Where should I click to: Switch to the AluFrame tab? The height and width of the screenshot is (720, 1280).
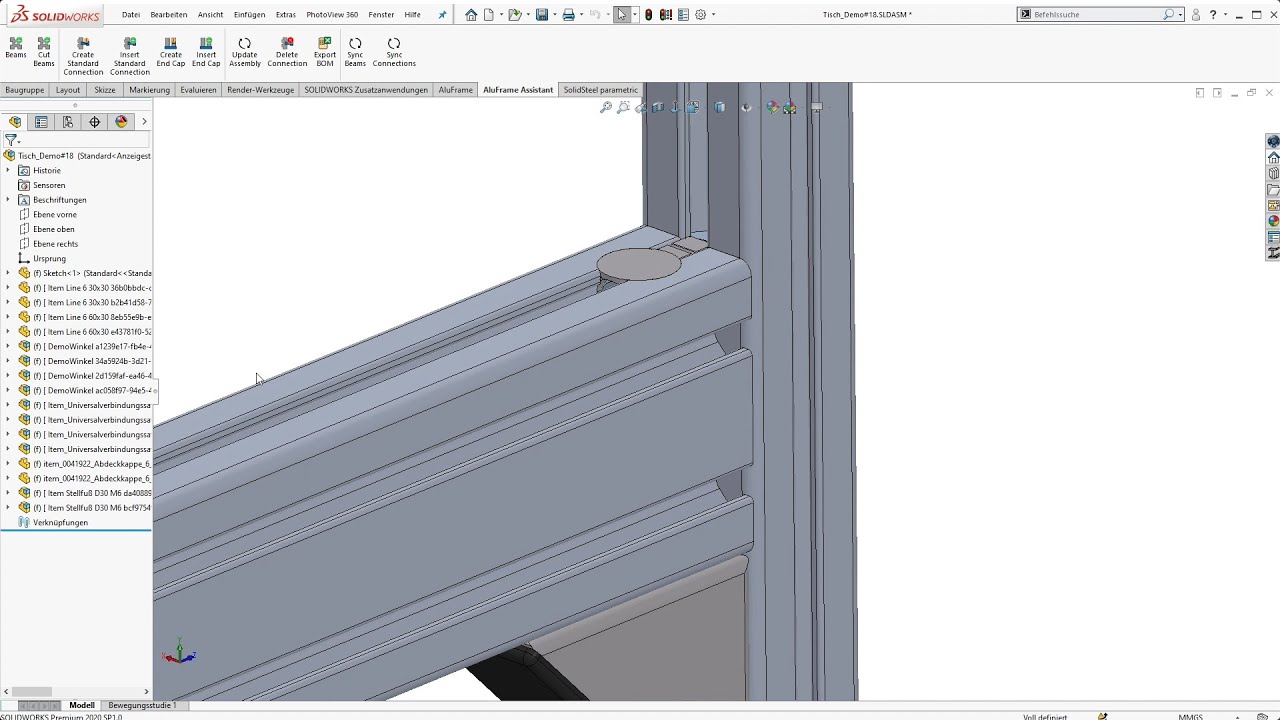coord(456,90)
